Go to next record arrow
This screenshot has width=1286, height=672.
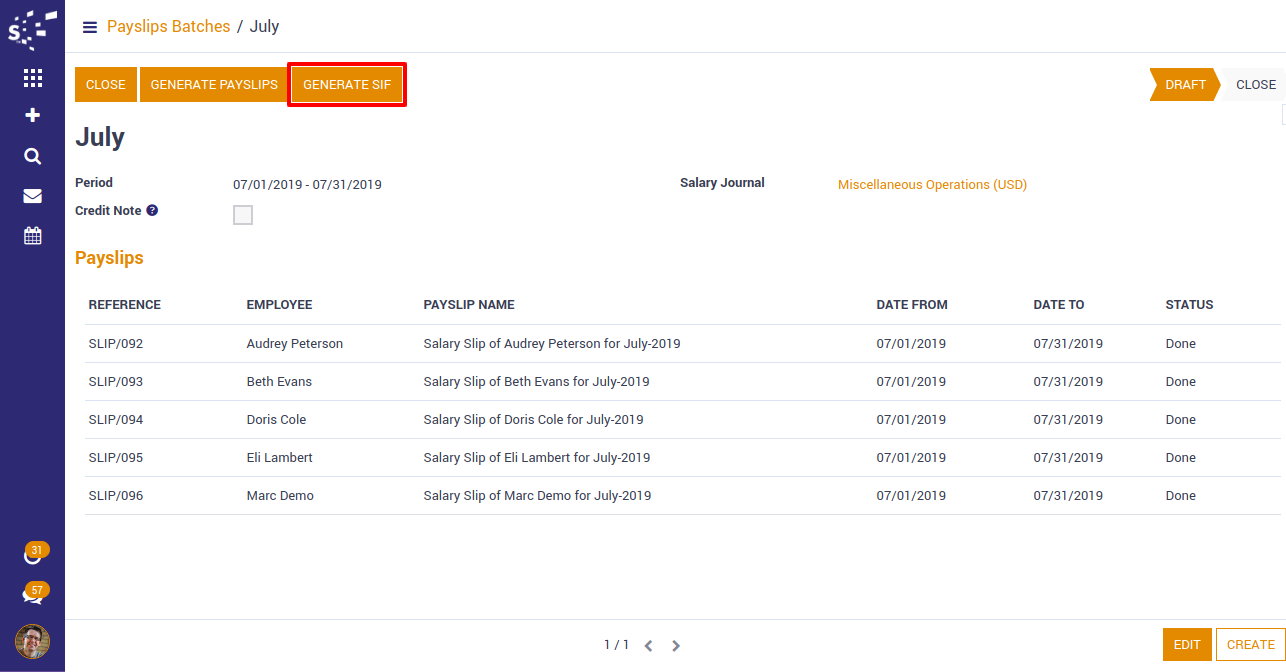[x=676, y=646]
